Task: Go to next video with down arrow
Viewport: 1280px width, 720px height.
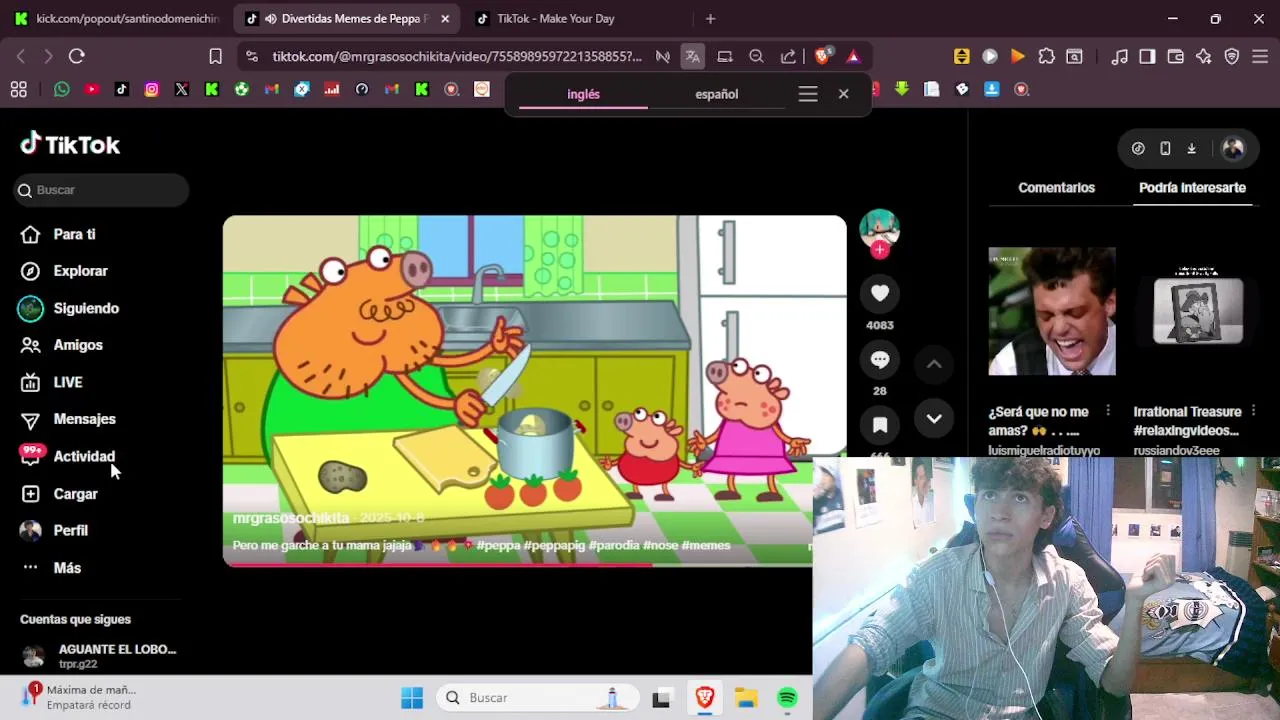Action: pos(934,419)
